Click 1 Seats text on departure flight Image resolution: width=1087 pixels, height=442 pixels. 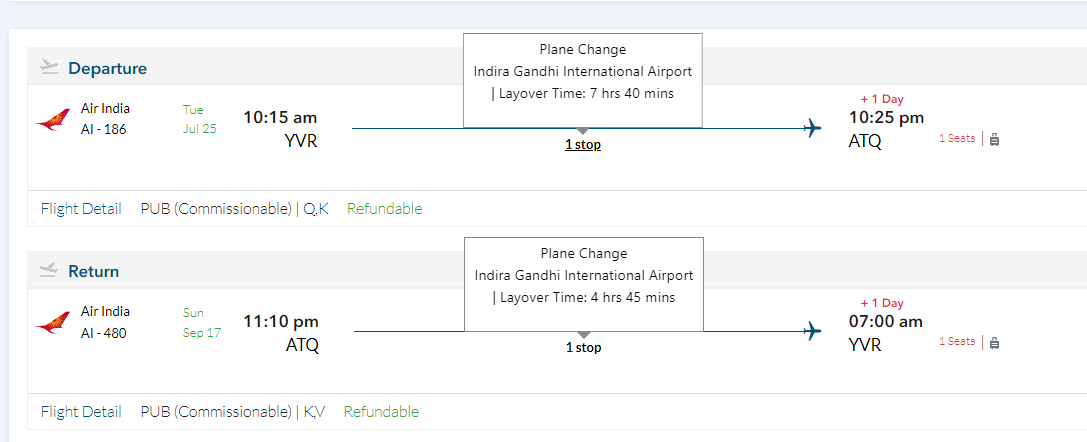click(956, 139)
